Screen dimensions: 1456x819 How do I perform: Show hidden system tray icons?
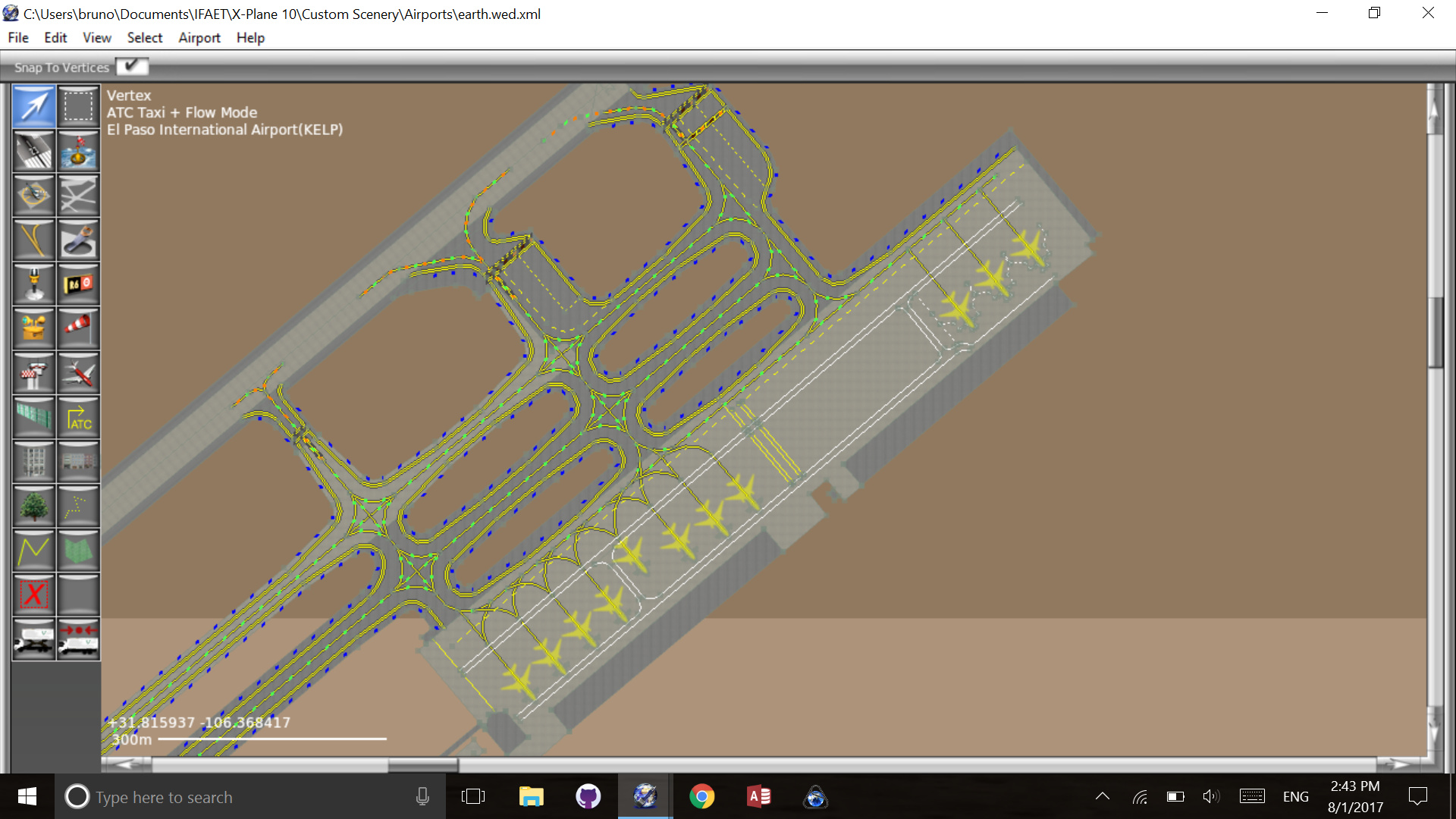[x=1103, y=796]
